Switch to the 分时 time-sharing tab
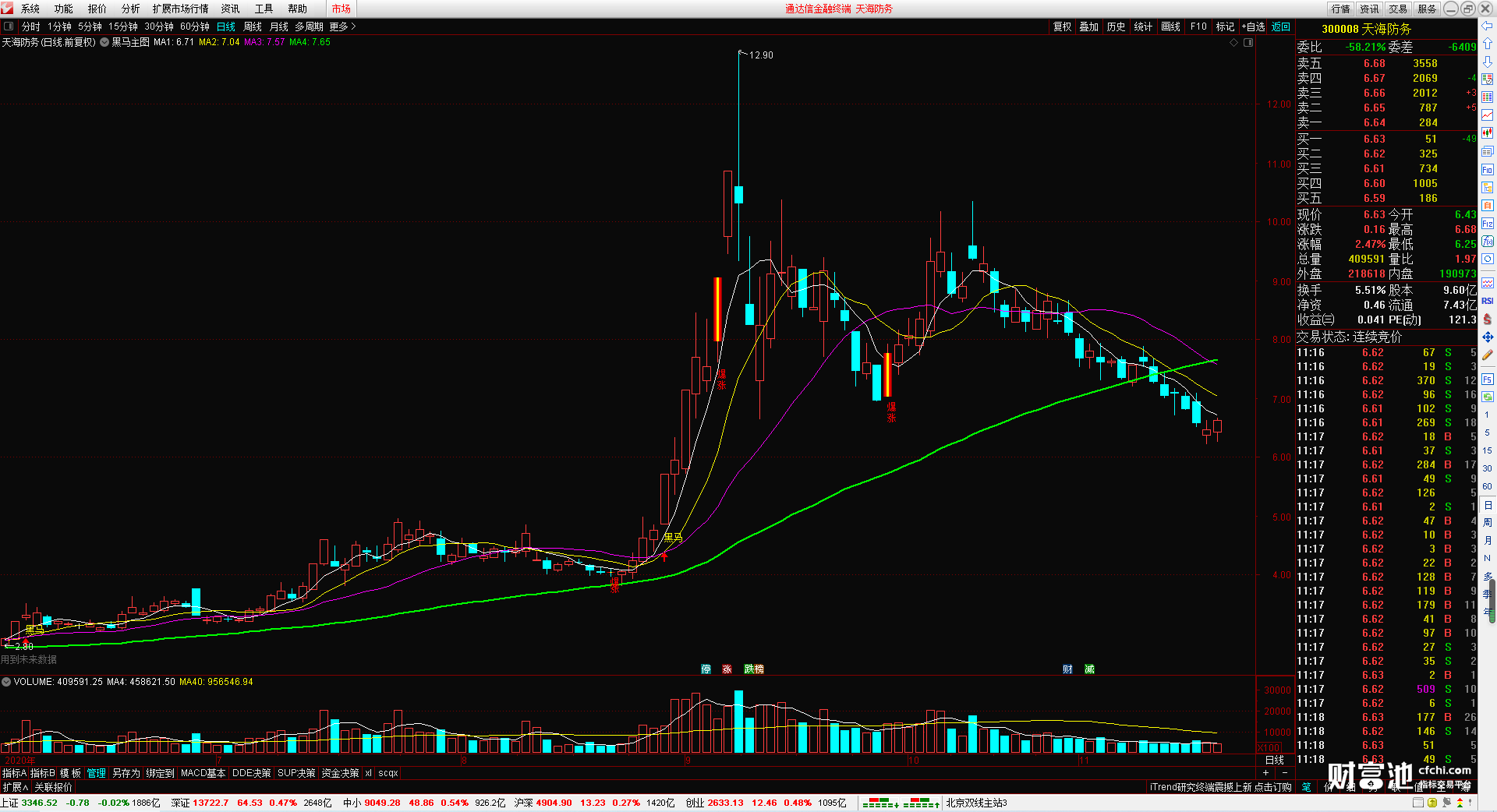The image size is (1497, 812). pos(31,26)
